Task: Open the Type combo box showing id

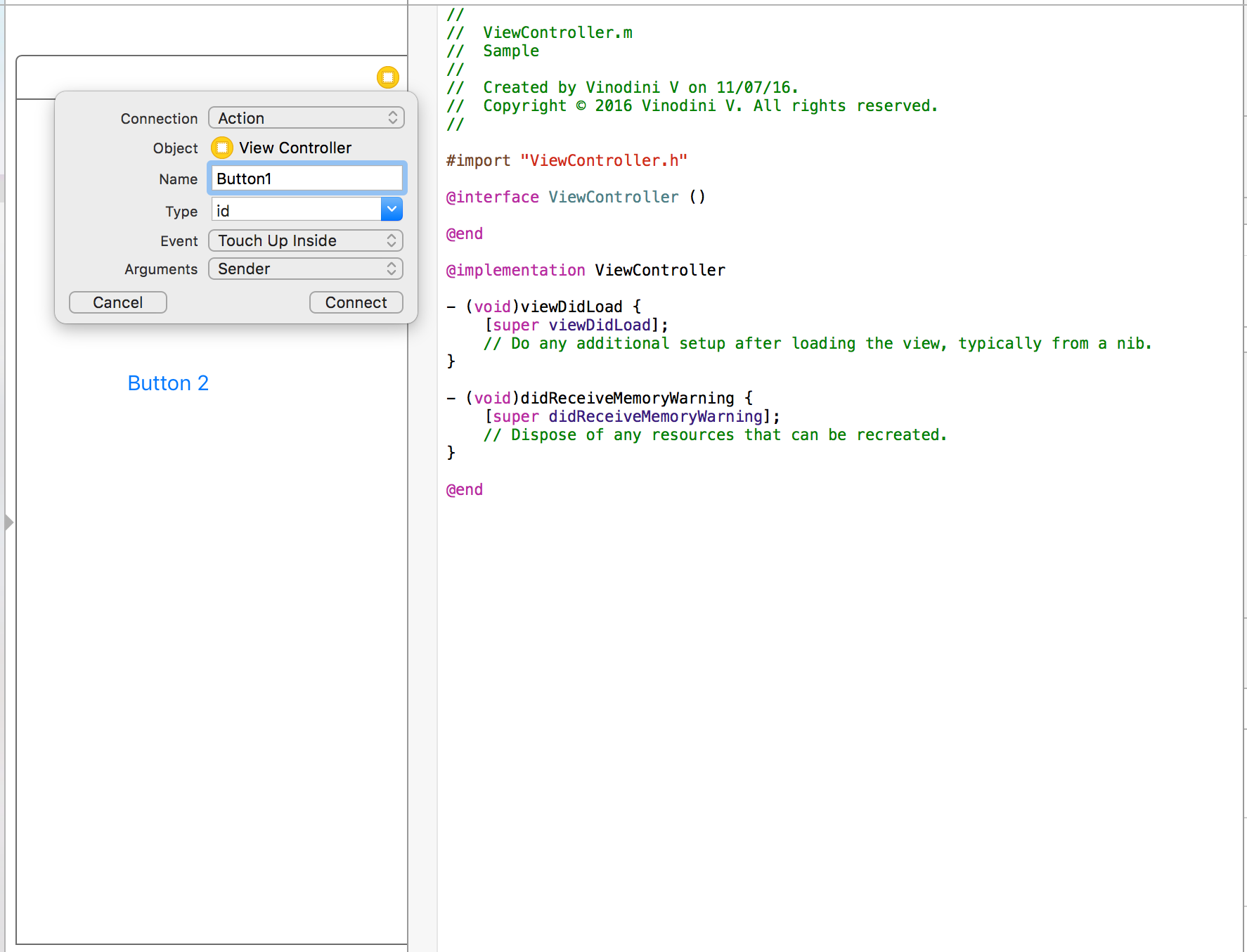Action: [295, 209]
